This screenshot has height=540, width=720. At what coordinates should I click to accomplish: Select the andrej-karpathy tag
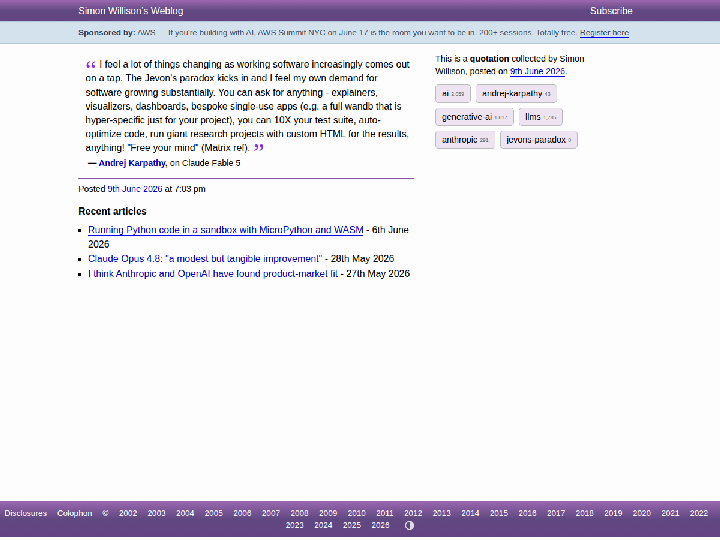pyautogui.click(x=516, y=94)
